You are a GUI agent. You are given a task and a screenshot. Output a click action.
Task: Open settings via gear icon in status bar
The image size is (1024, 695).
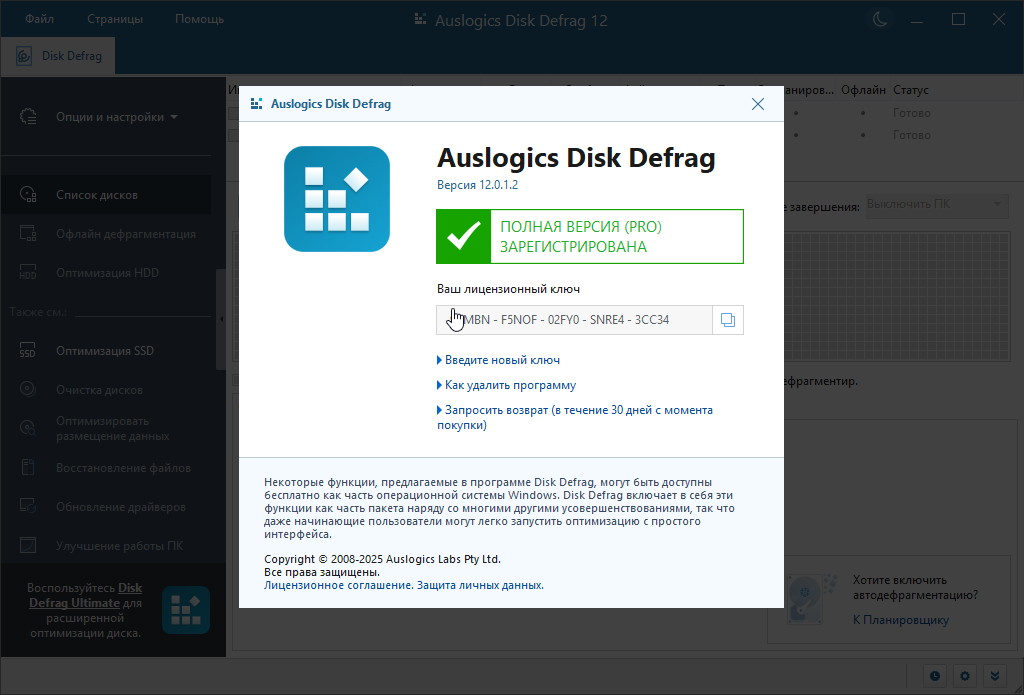pyautogui.click(x=965, y=676)
